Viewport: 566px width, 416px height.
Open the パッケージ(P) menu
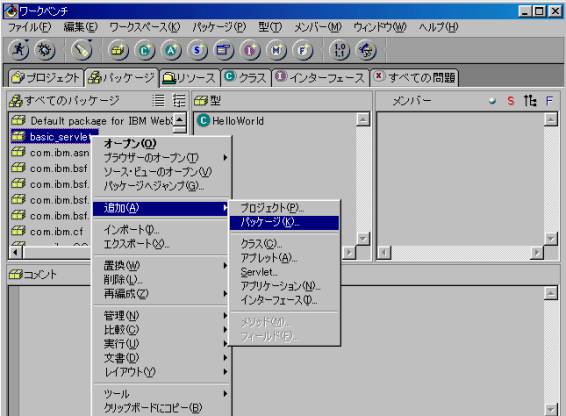coord(219,27)
